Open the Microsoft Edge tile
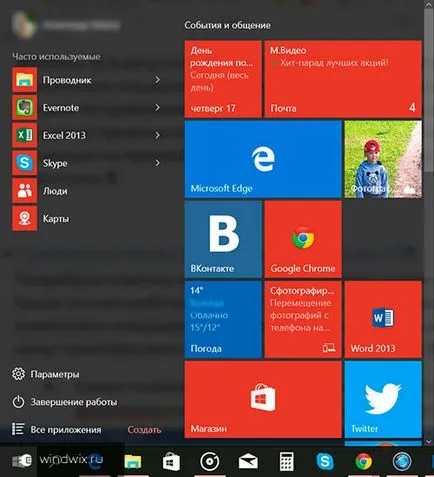This screenshot has width=434, height=477. click(263, 159)
